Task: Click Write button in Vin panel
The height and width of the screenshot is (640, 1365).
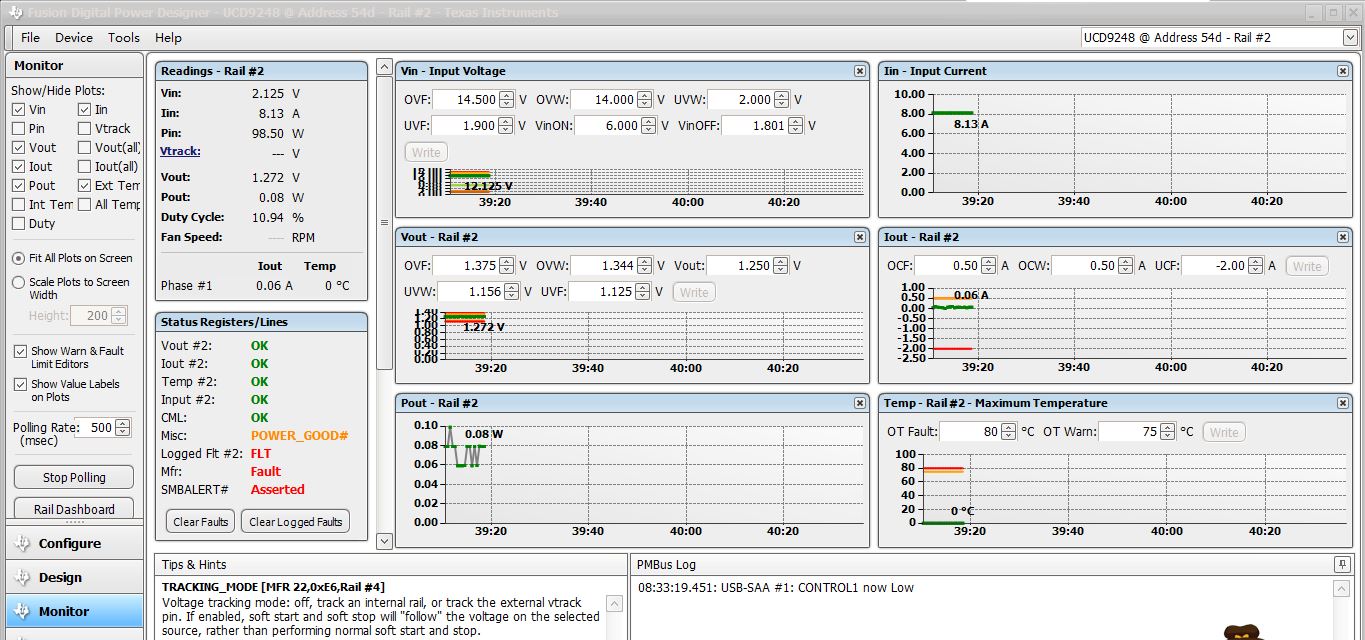Action: point(426,152)
